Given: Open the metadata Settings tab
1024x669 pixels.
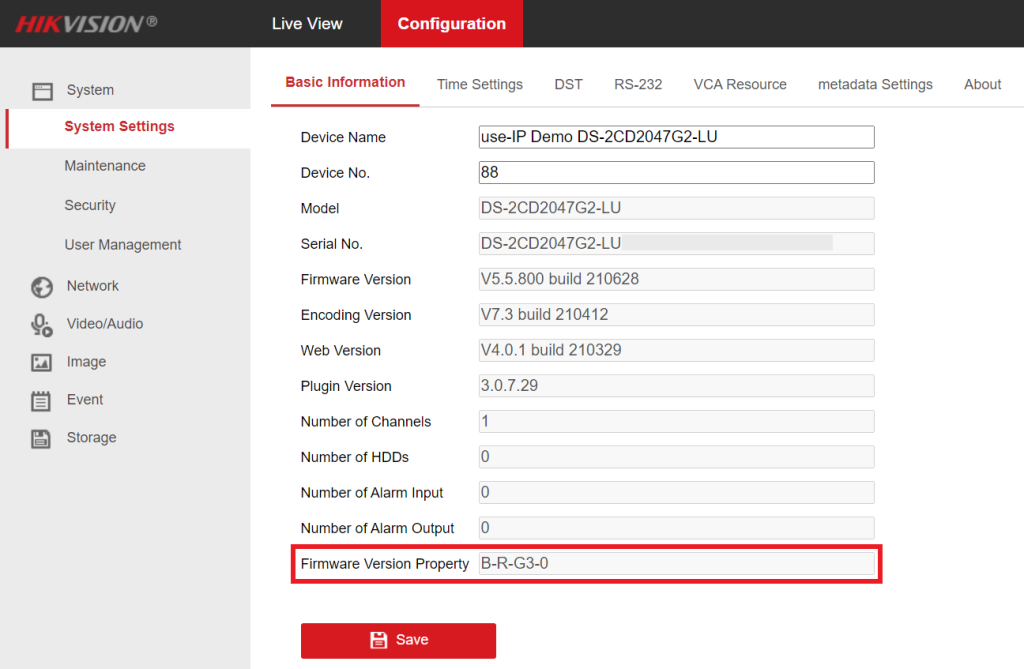Looking at the screenshot, I should pyautogui.click(x=875, y=85).
